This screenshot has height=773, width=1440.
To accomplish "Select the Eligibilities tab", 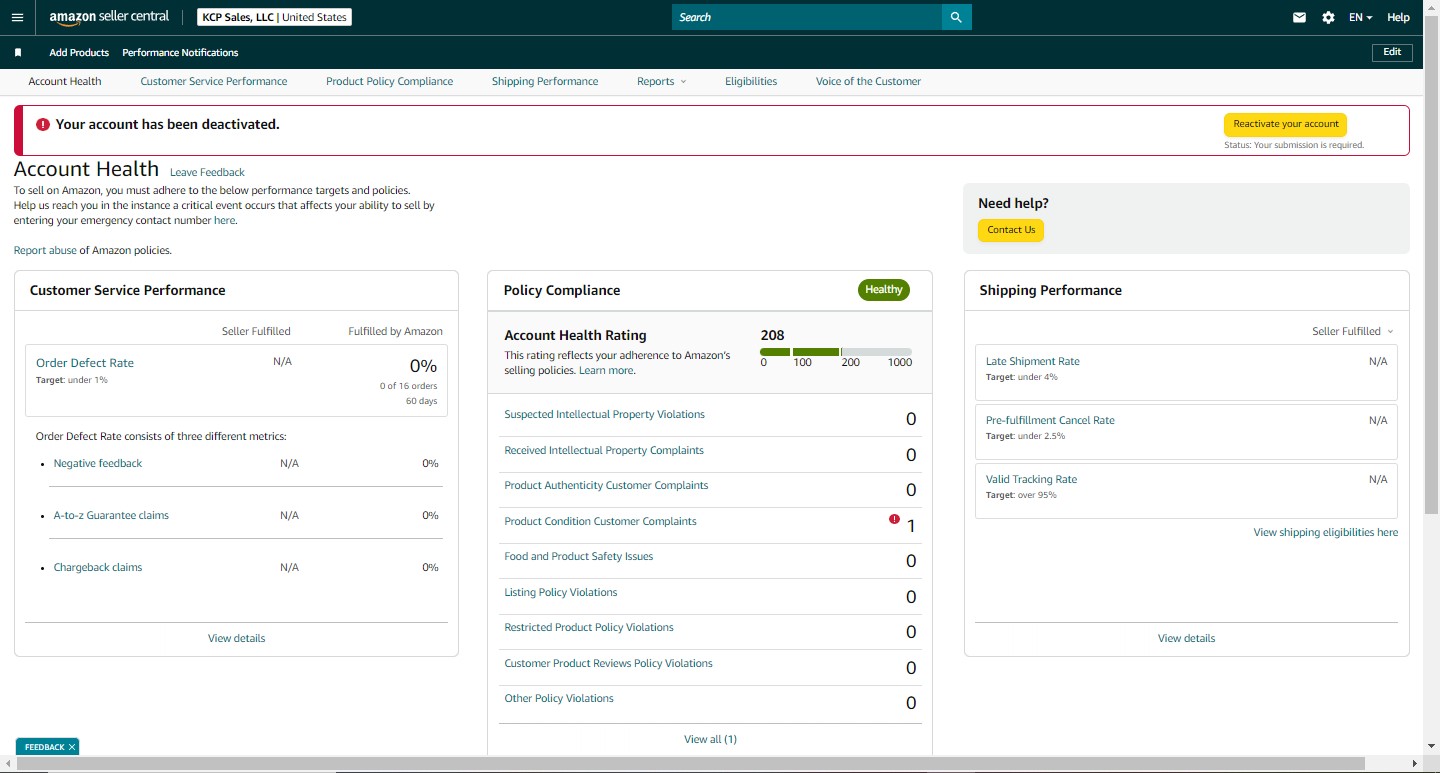I will (x=751, y=81).
